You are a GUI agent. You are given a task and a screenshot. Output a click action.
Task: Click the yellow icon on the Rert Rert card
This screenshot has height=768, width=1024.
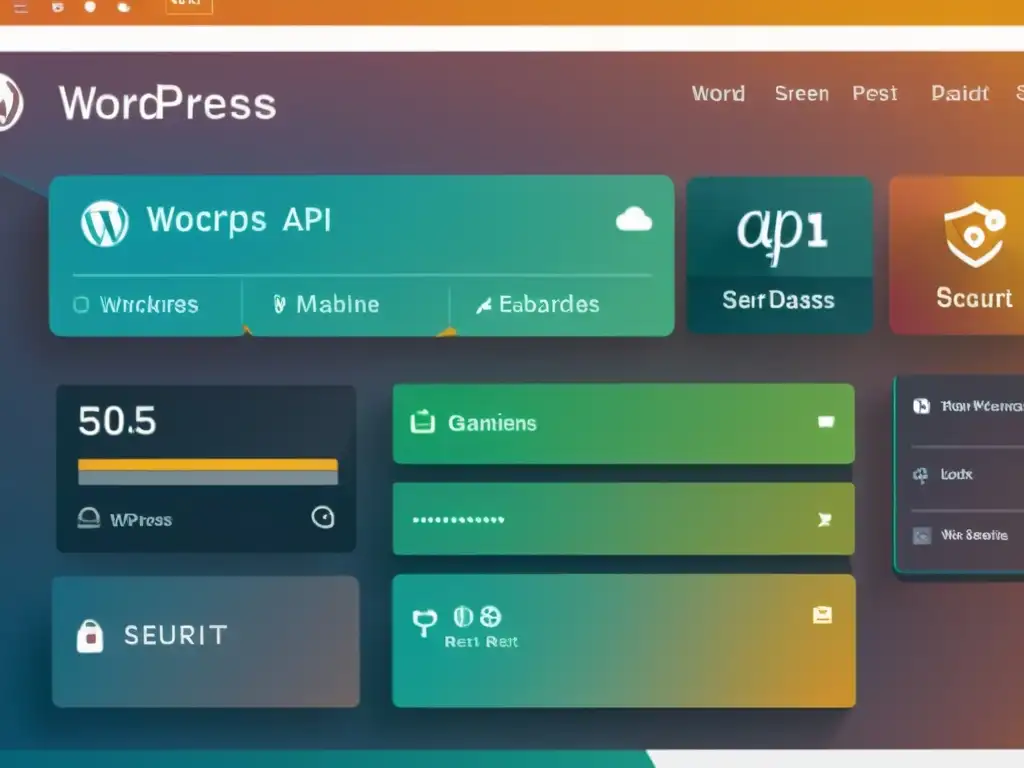click(822, 615)
